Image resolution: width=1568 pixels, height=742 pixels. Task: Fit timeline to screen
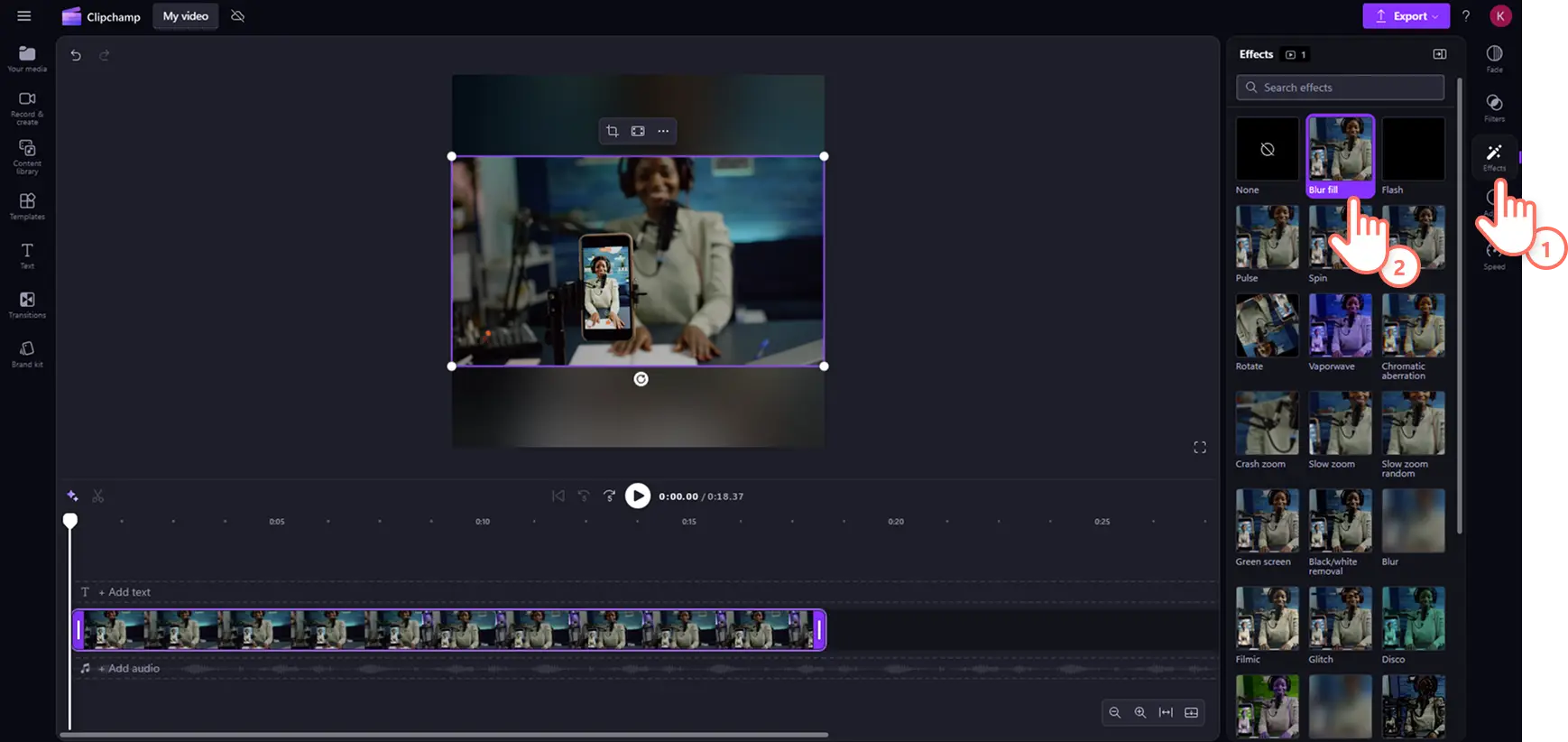pos(1166,712)
